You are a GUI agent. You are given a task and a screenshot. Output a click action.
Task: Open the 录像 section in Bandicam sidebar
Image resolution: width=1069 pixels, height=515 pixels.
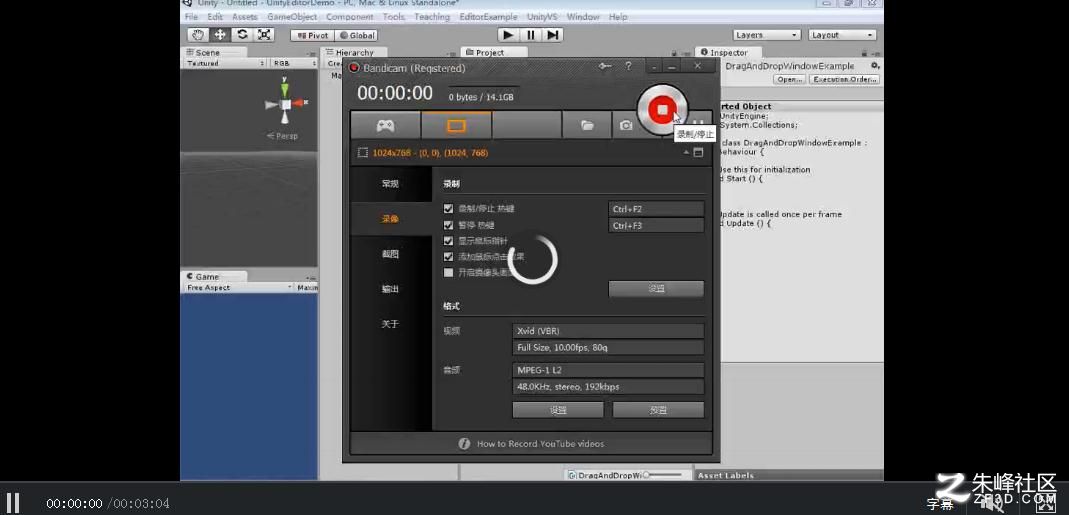tap(391, 219)
